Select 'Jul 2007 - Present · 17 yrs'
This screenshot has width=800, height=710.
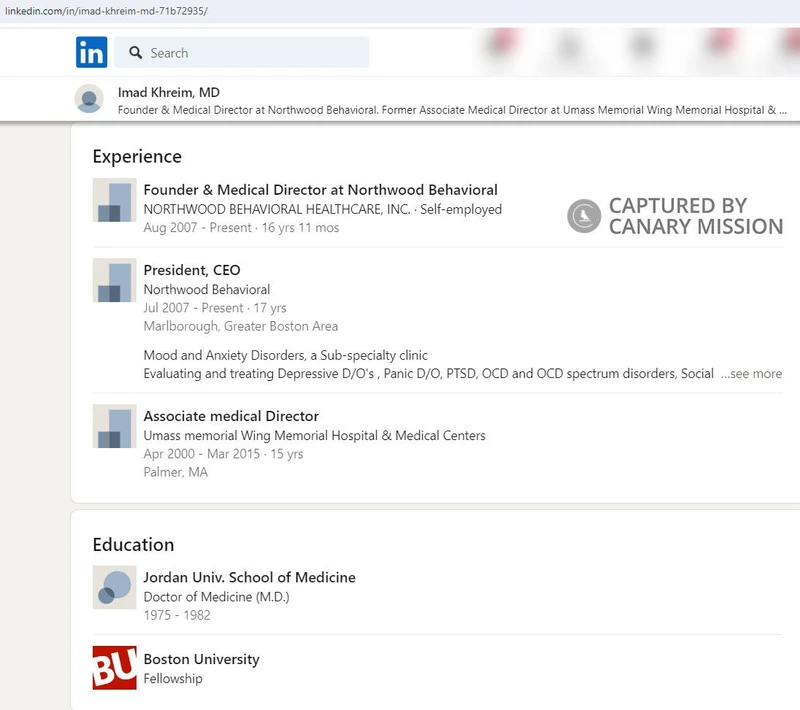click(215, 308)
